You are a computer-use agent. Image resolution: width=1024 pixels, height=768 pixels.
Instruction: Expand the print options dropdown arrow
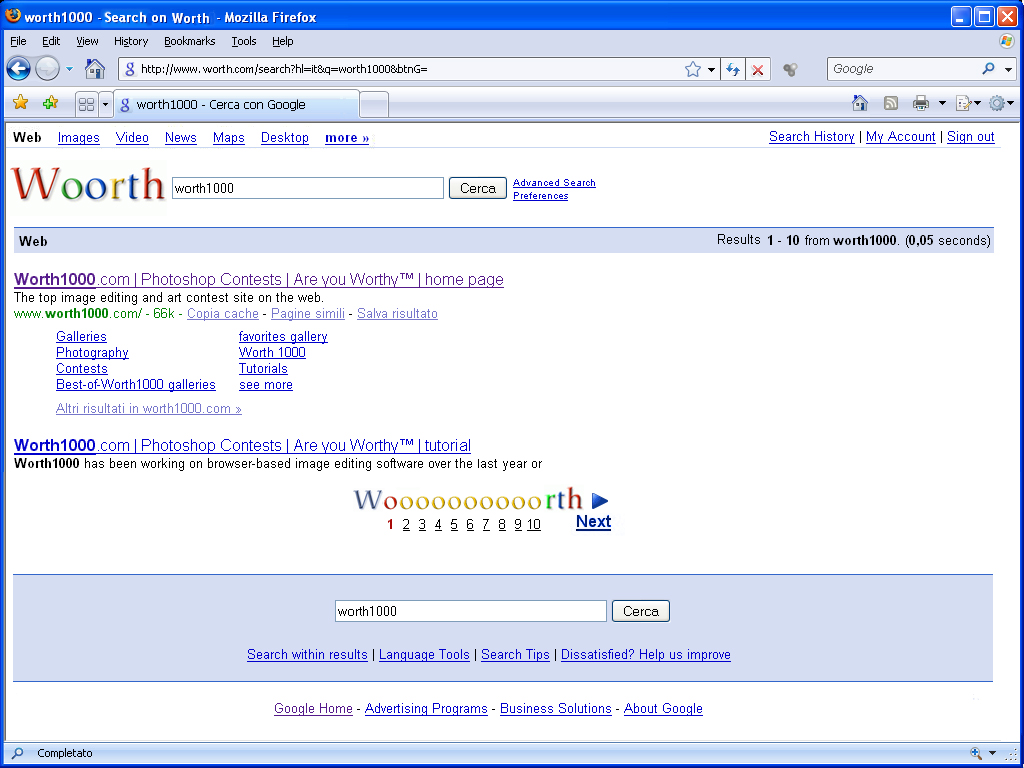[942, 103]
